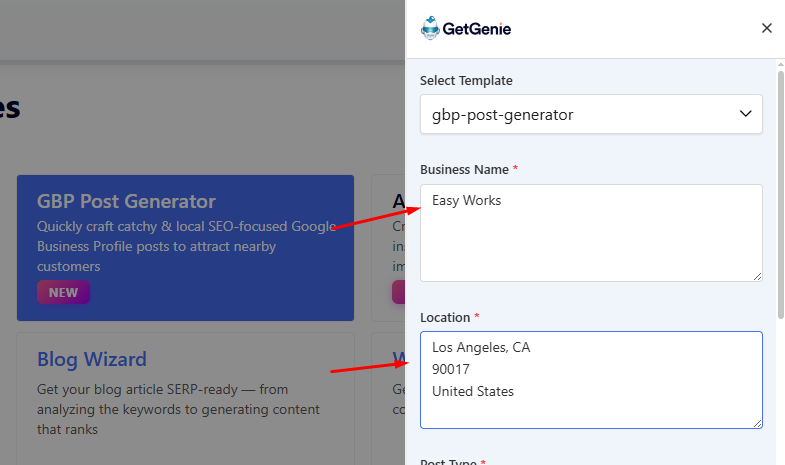
Task: Close the GetGenie side panel
Action: point(767,28)
